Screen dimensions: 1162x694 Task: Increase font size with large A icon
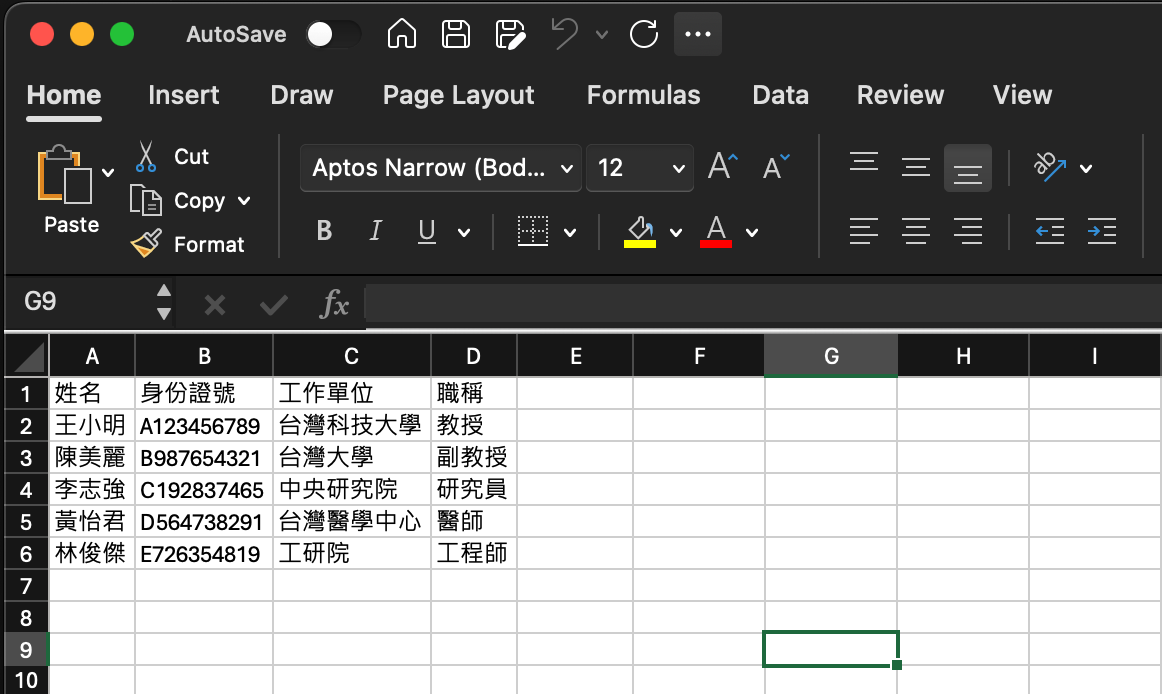point(722,167)
